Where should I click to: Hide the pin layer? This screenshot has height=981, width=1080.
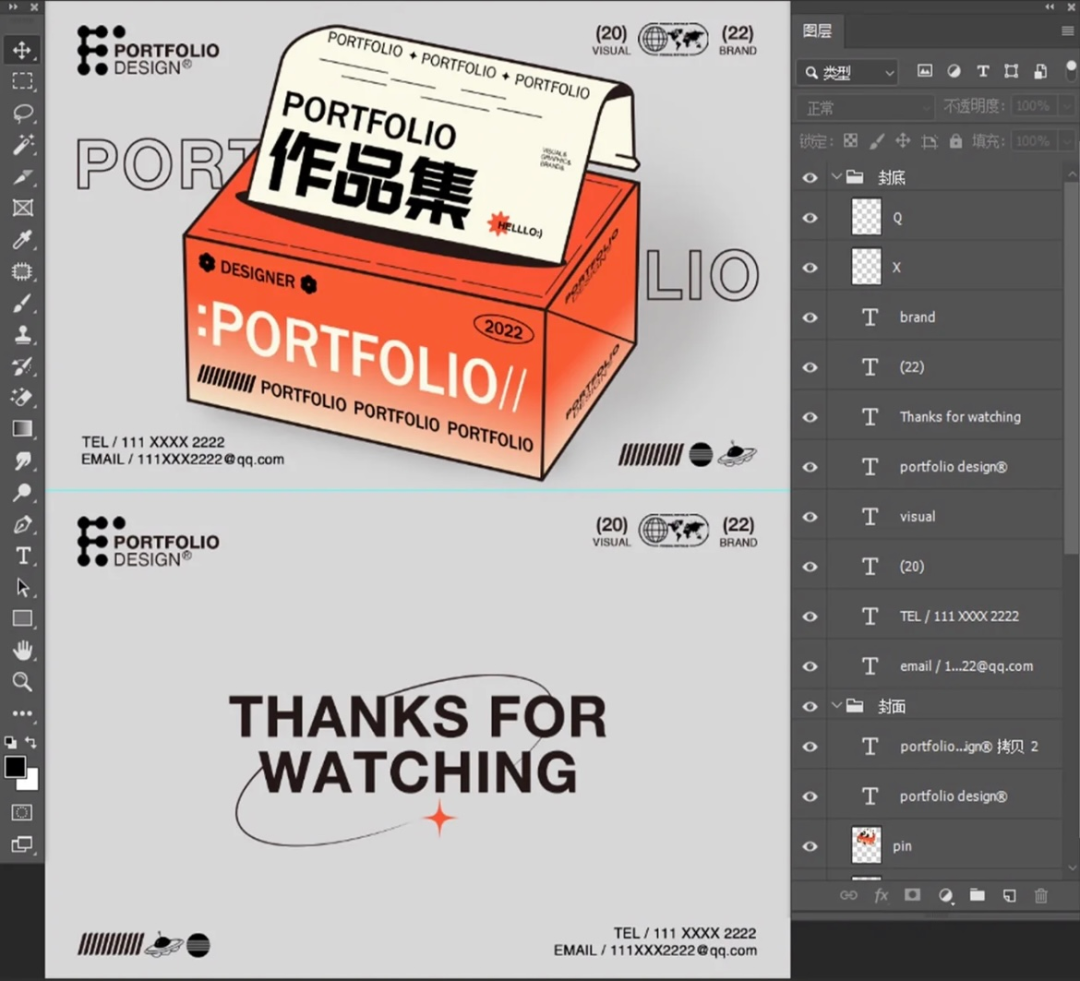click(810, 846)
